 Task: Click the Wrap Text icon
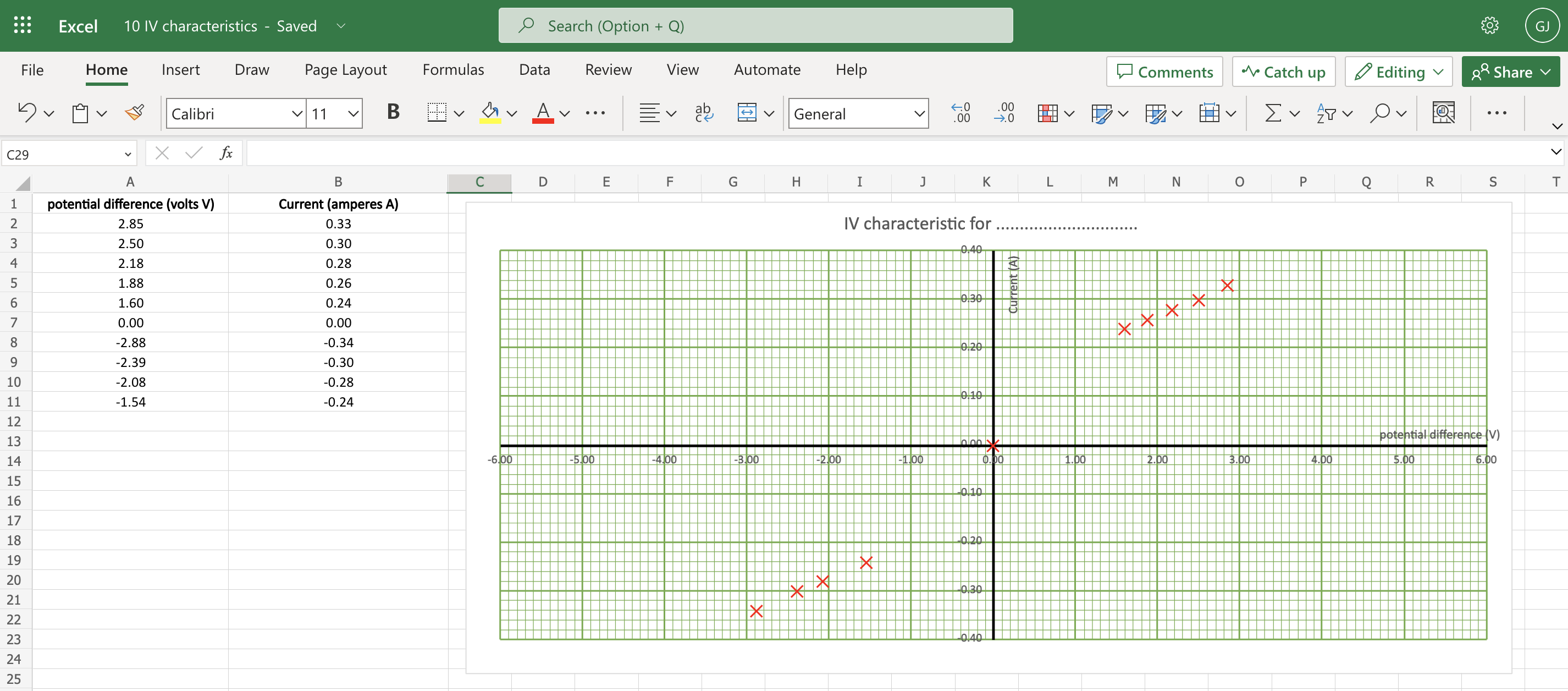(x=704, y=113)
